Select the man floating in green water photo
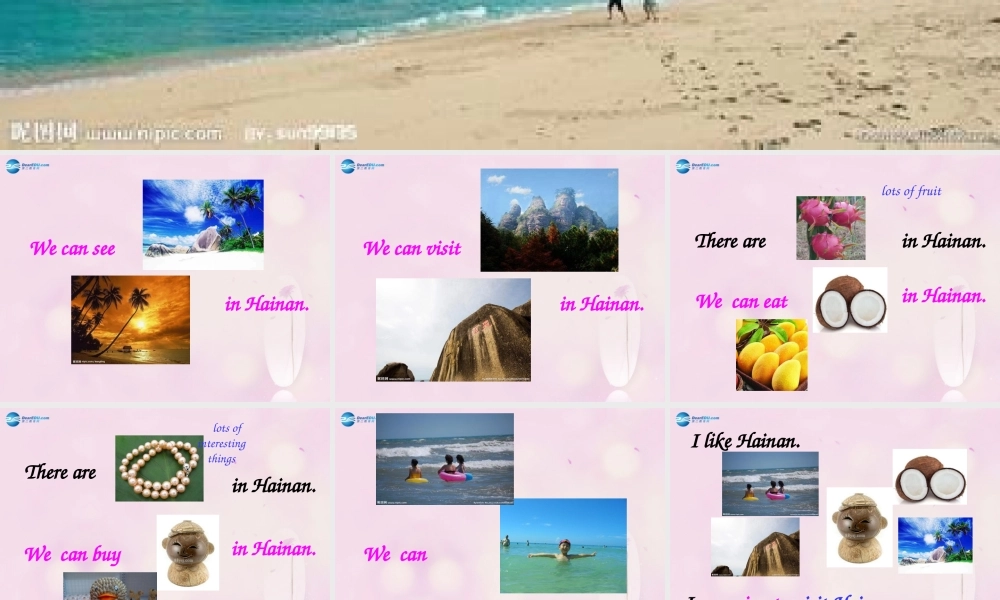Image resolution: width=1000 pixels, height=600 pixels. 563,546
